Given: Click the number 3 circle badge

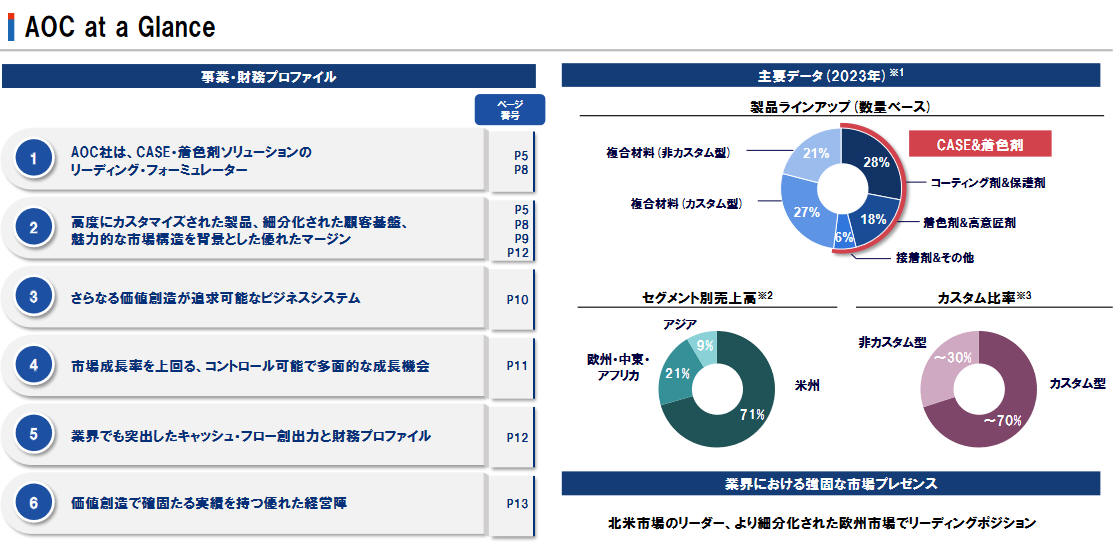Looking at the screenshot, I should pyautogui.click(x=33, y=297).
